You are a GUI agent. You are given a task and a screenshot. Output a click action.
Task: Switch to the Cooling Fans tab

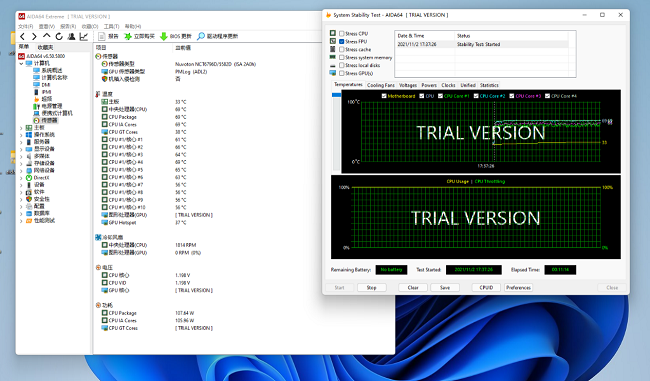click(x=381, y=85)
